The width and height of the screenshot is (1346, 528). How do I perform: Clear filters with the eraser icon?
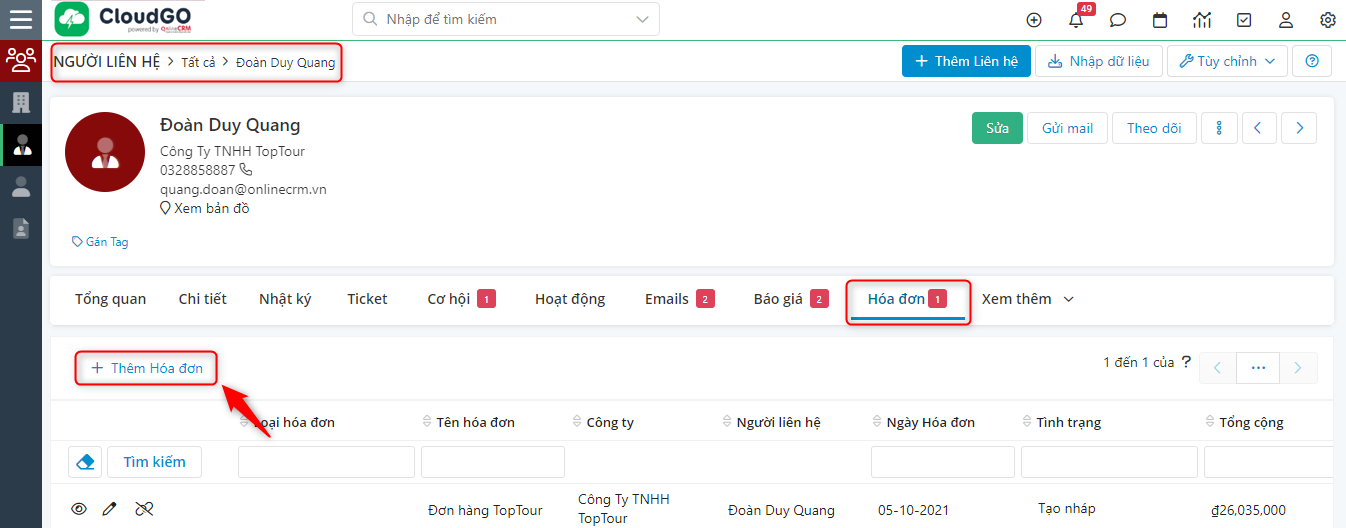(85, 462)
